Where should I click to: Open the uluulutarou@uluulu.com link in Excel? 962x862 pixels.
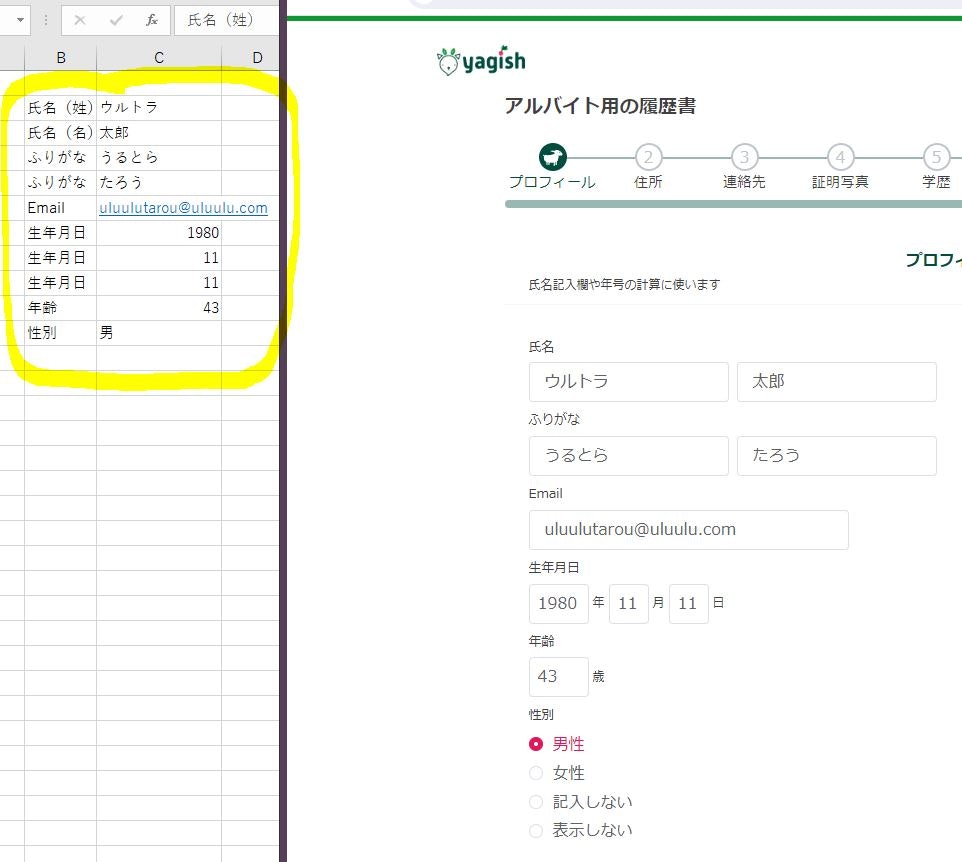pyautogui.click(x=183, y=208)
